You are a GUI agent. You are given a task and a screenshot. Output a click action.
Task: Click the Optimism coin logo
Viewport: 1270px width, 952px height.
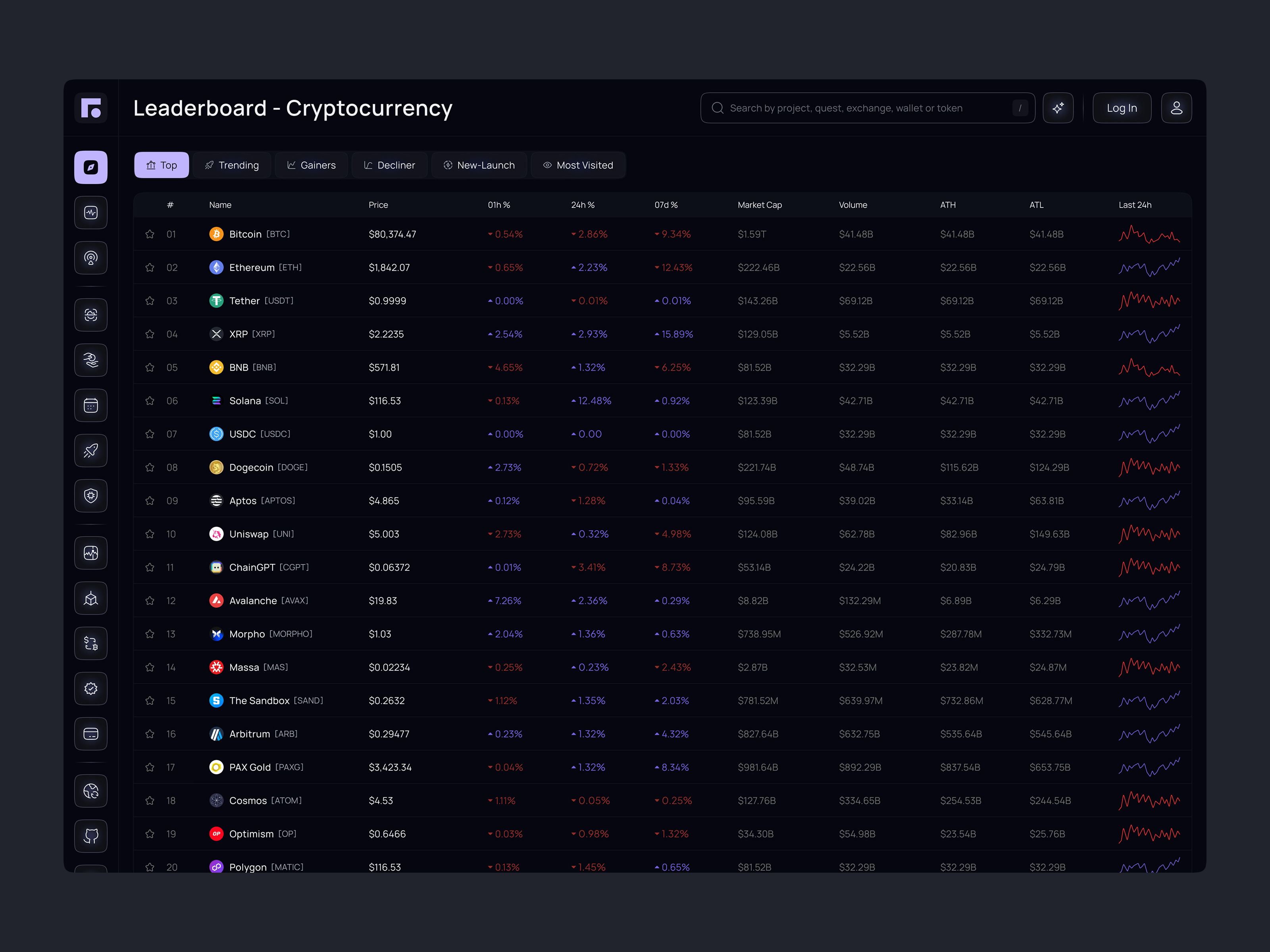pyautogui.click(x=216, y=834)
